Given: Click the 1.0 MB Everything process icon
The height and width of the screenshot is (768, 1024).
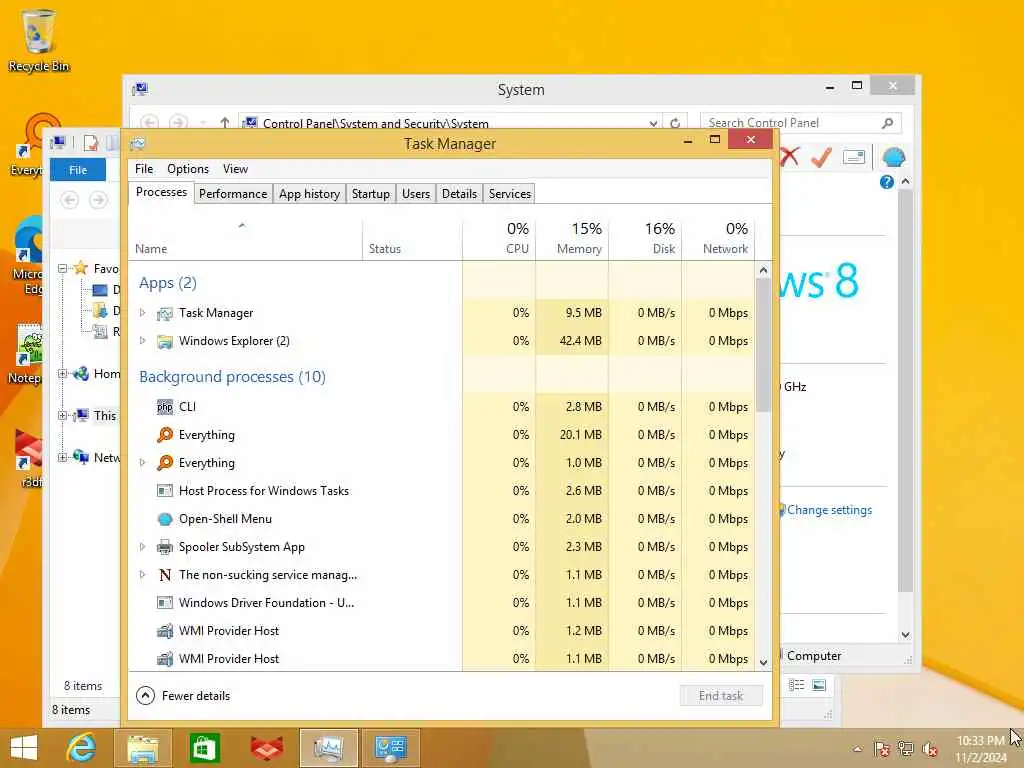Looking at the screenshot, I should tap(165, 463).
